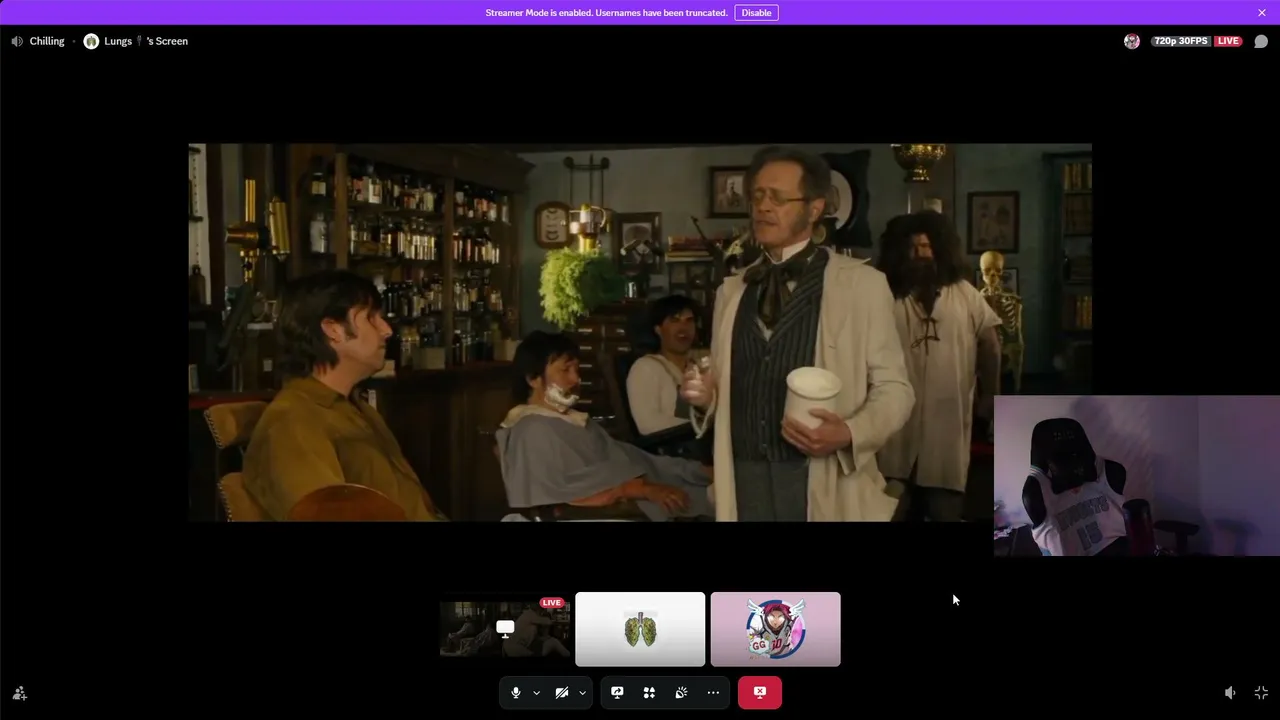This screenshot has height=720, width=1280.
Task: Open the soundboard
Action: pos(681,692)
